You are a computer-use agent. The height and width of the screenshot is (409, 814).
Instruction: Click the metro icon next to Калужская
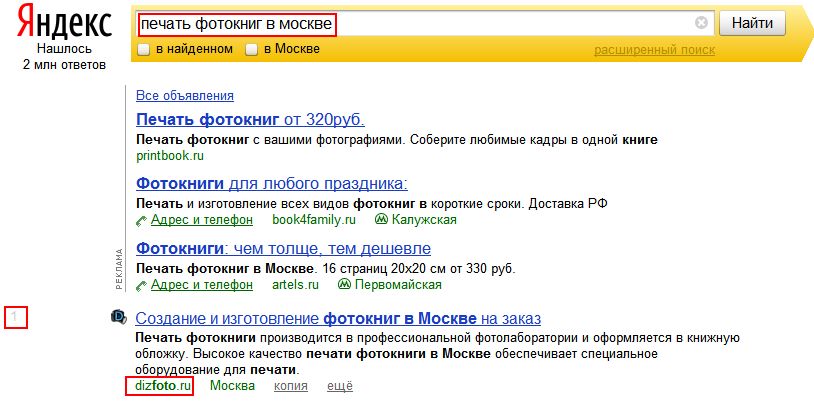point(382,220)
